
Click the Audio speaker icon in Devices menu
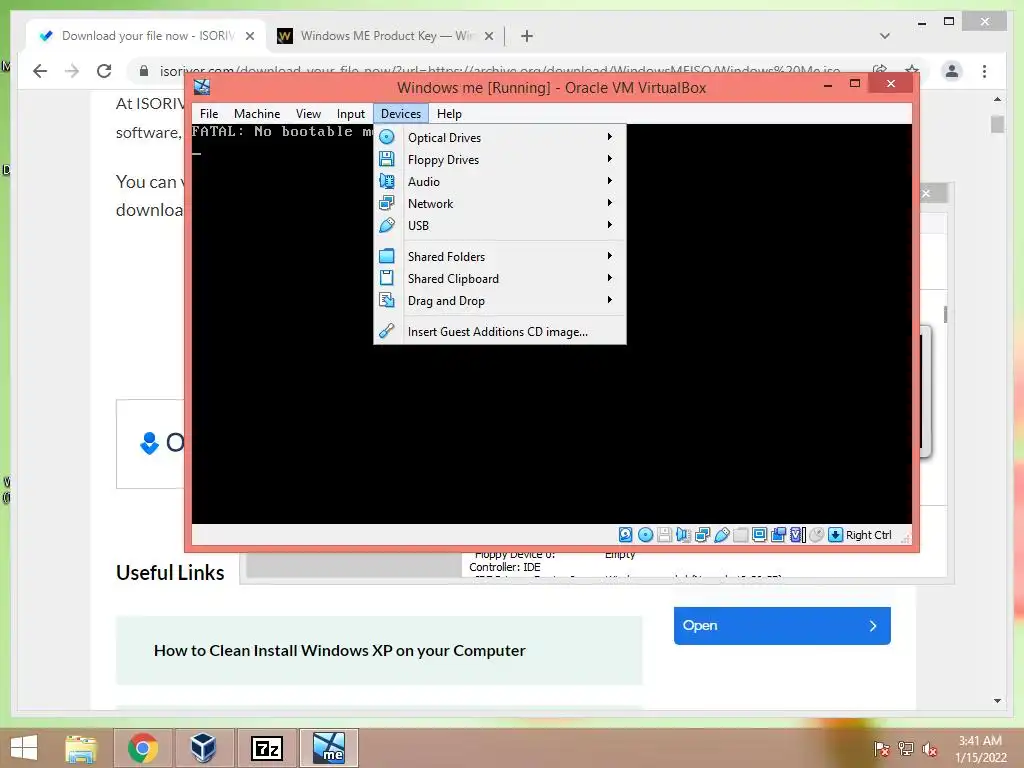tap(387, 182)
